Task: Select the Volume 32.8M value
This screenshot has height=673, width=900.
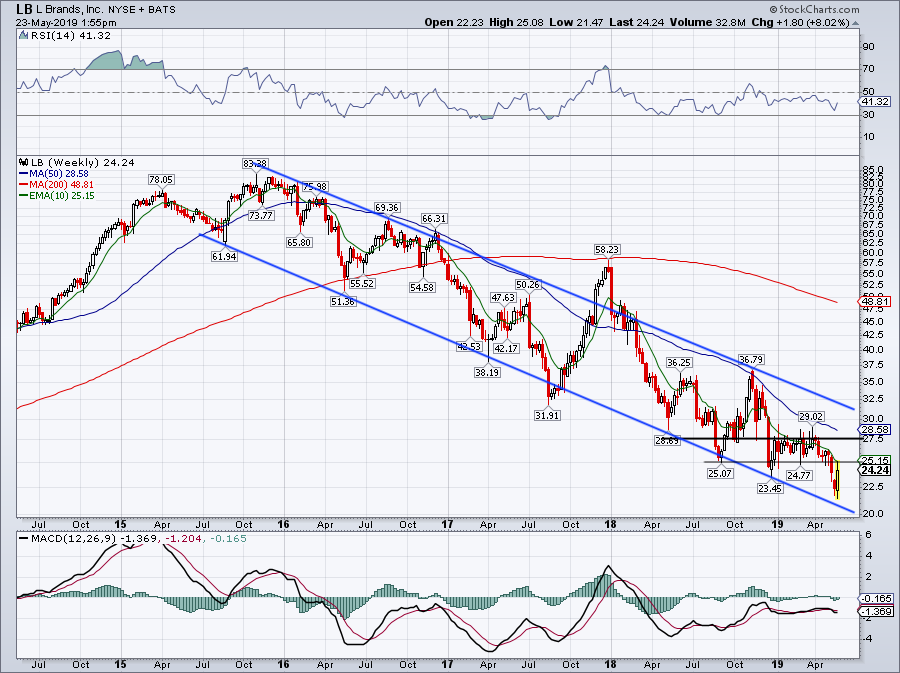Action: tap(707, 22)
